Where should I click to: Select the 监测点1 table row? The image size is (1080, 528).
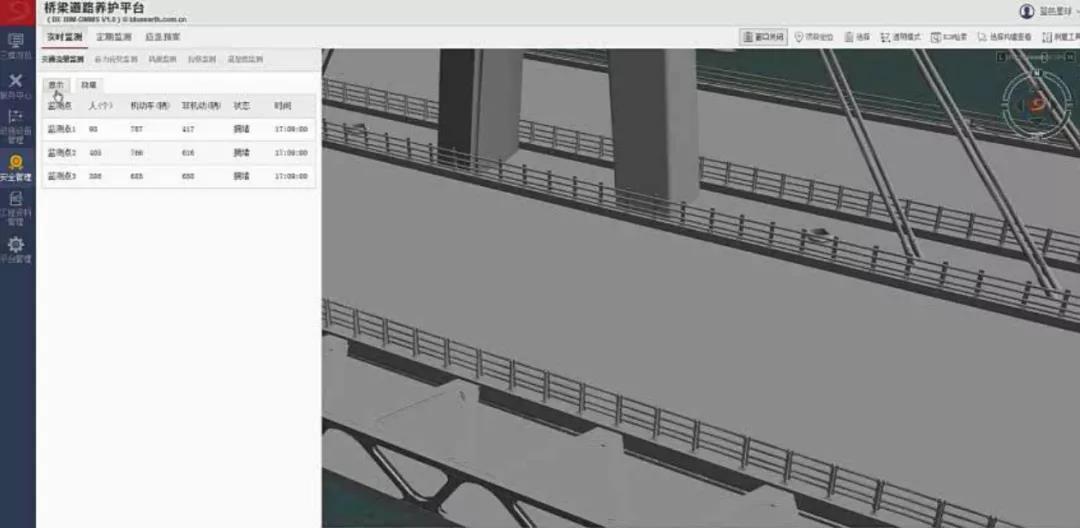[179, 129]
